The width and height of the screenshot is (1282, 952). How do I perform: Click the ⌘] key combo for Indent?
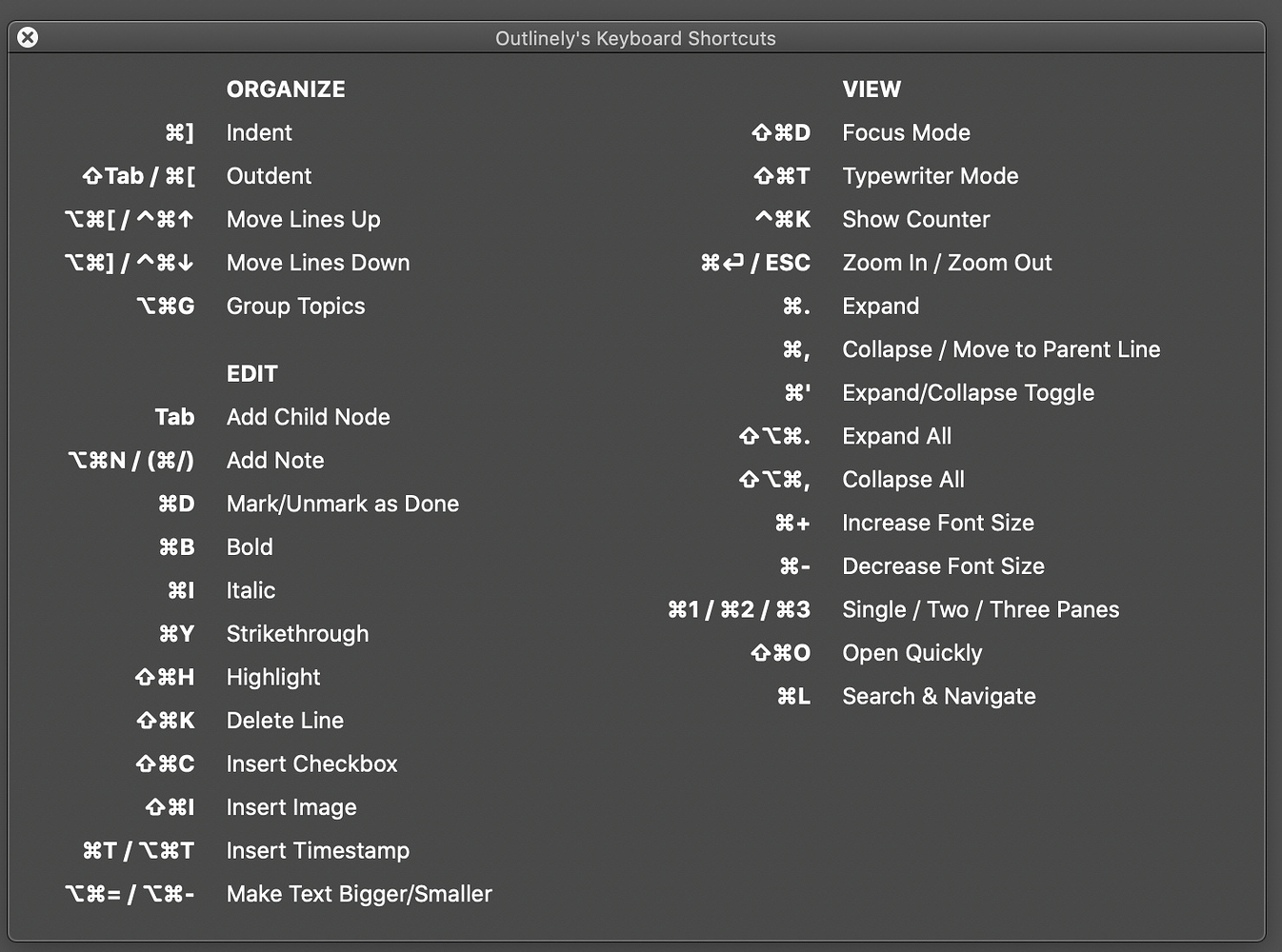tap(179, 133)
